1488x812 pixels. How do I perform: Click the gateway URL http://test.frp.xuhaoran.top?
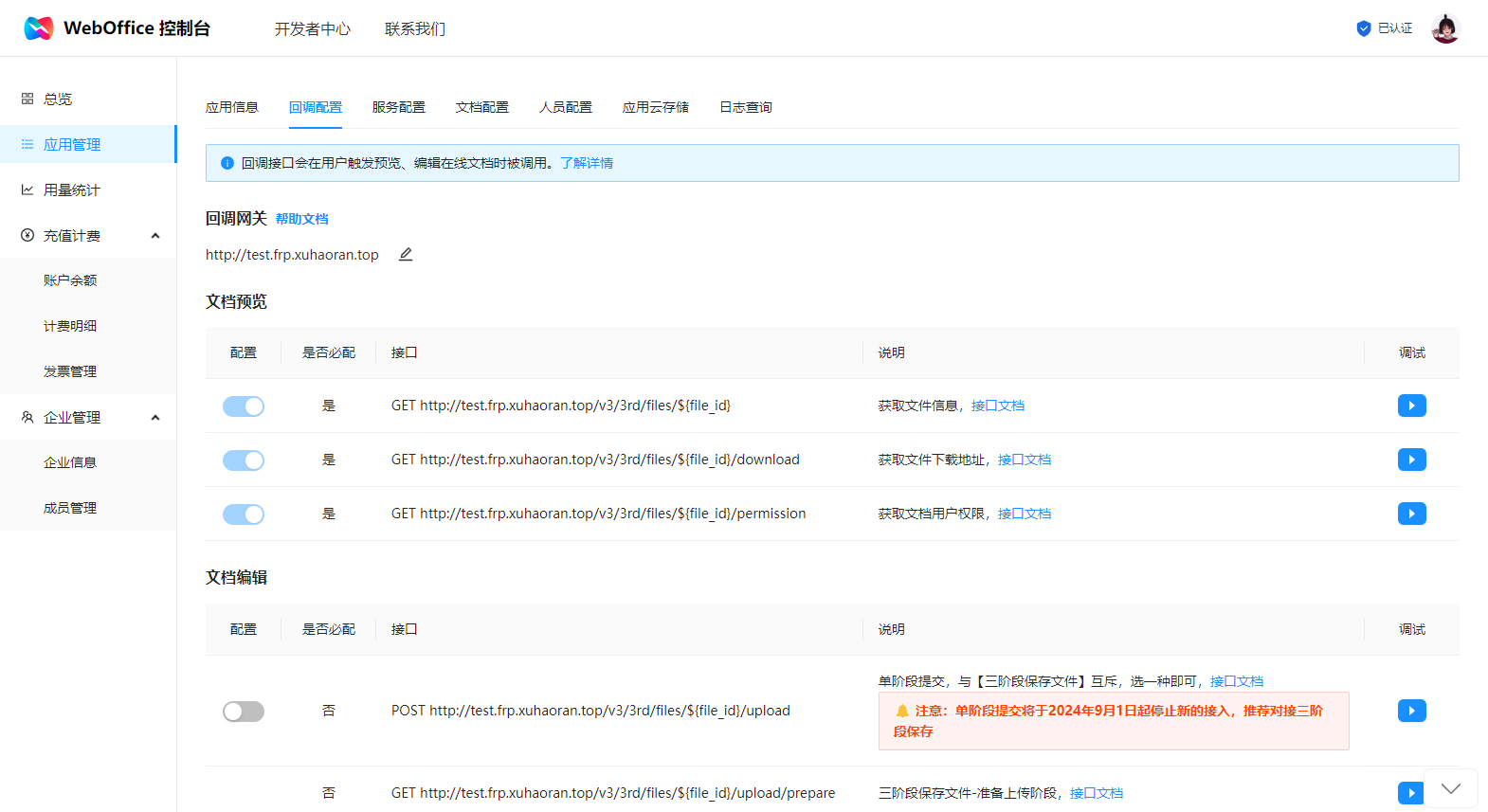[292, 255]
